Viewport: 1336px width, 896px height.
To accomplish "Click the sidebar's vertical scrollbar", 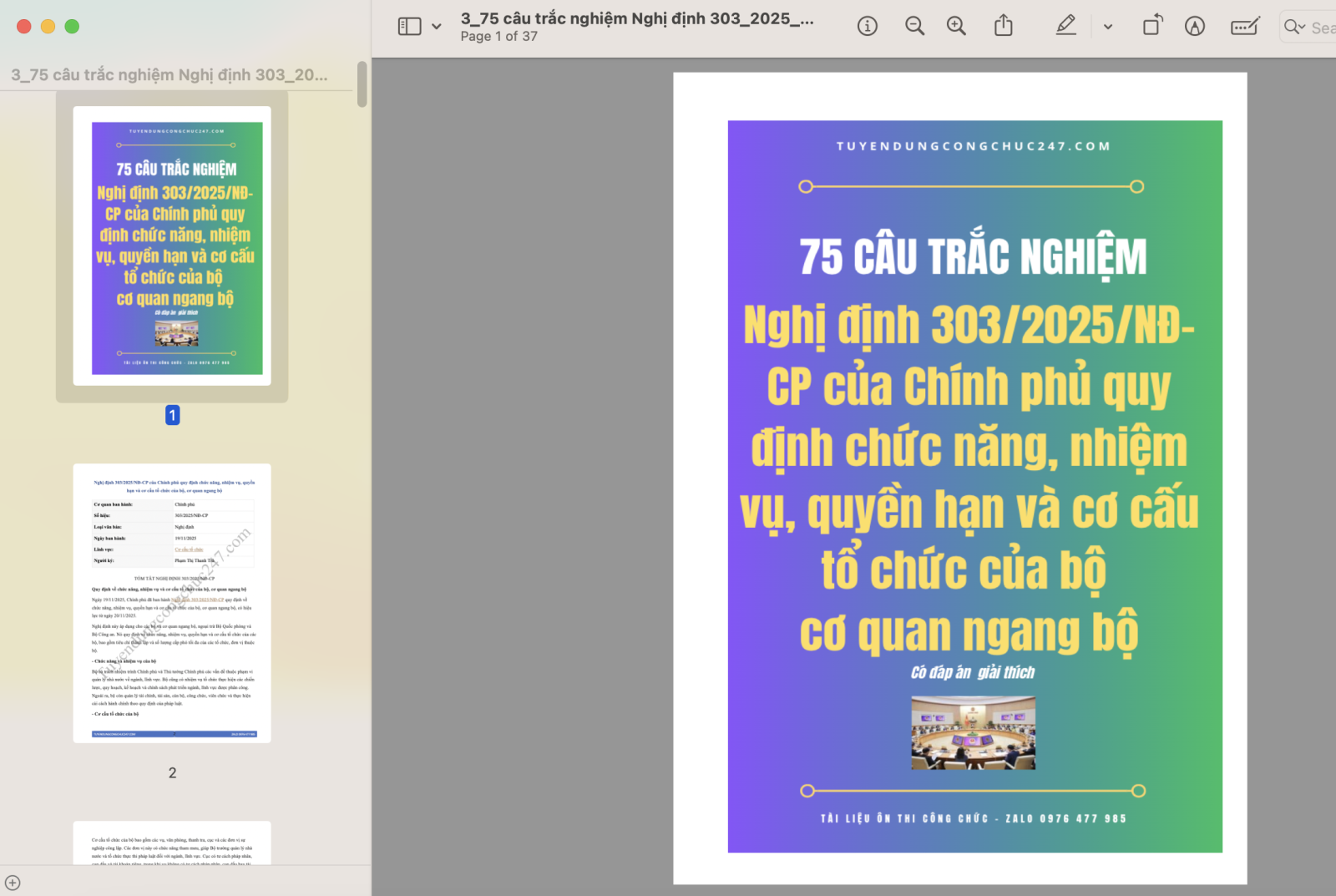I will pyautogui.click(x=362, y=84).
